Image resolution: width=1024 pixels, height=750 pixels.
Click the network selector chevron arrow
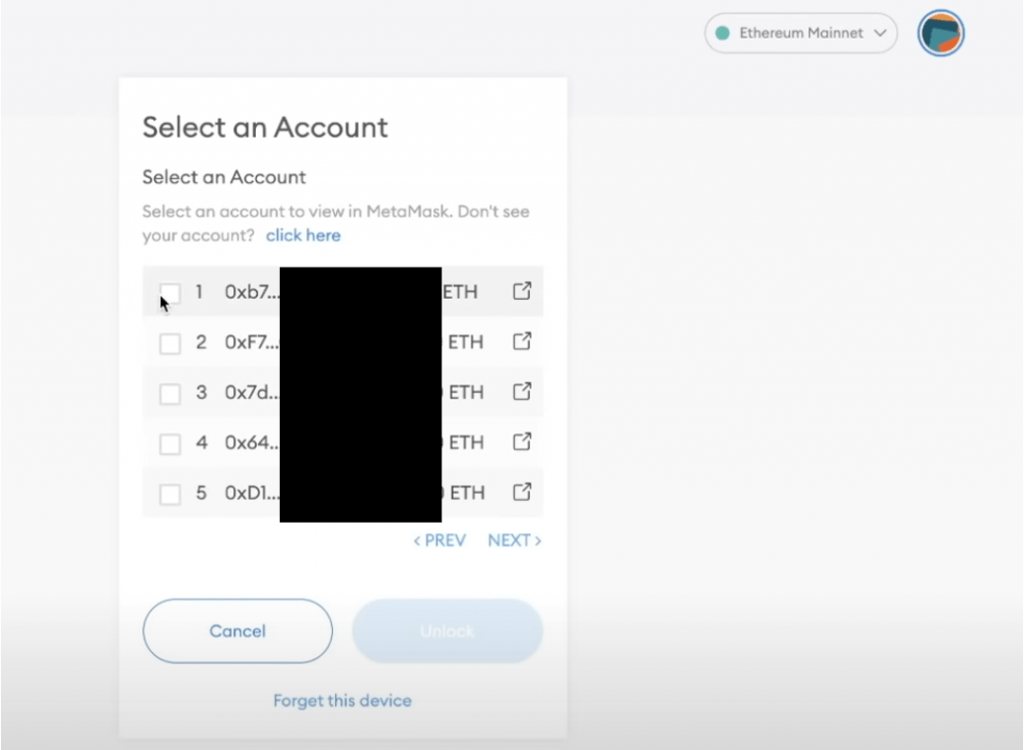coord(880,34)
